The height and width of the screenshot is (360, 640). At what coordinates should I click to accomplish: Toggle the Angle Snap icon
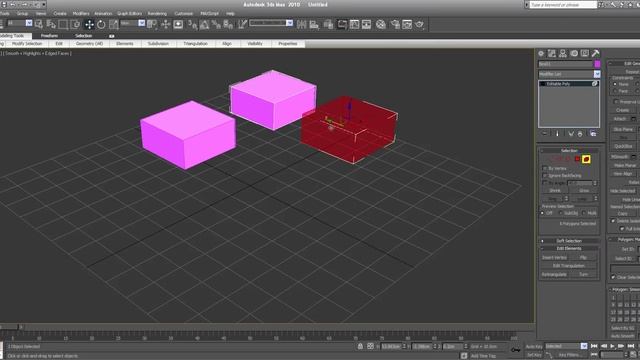tap(204, 24)
